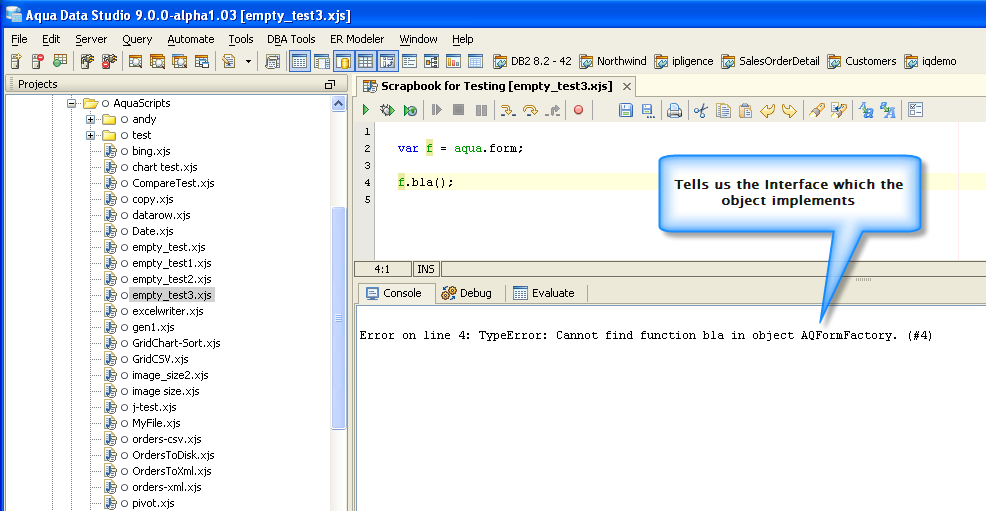The image size is (986, 511).
Task: Click the Projects tree scroll up arrow
Action: pyautogui.click(x=338, y=104)
